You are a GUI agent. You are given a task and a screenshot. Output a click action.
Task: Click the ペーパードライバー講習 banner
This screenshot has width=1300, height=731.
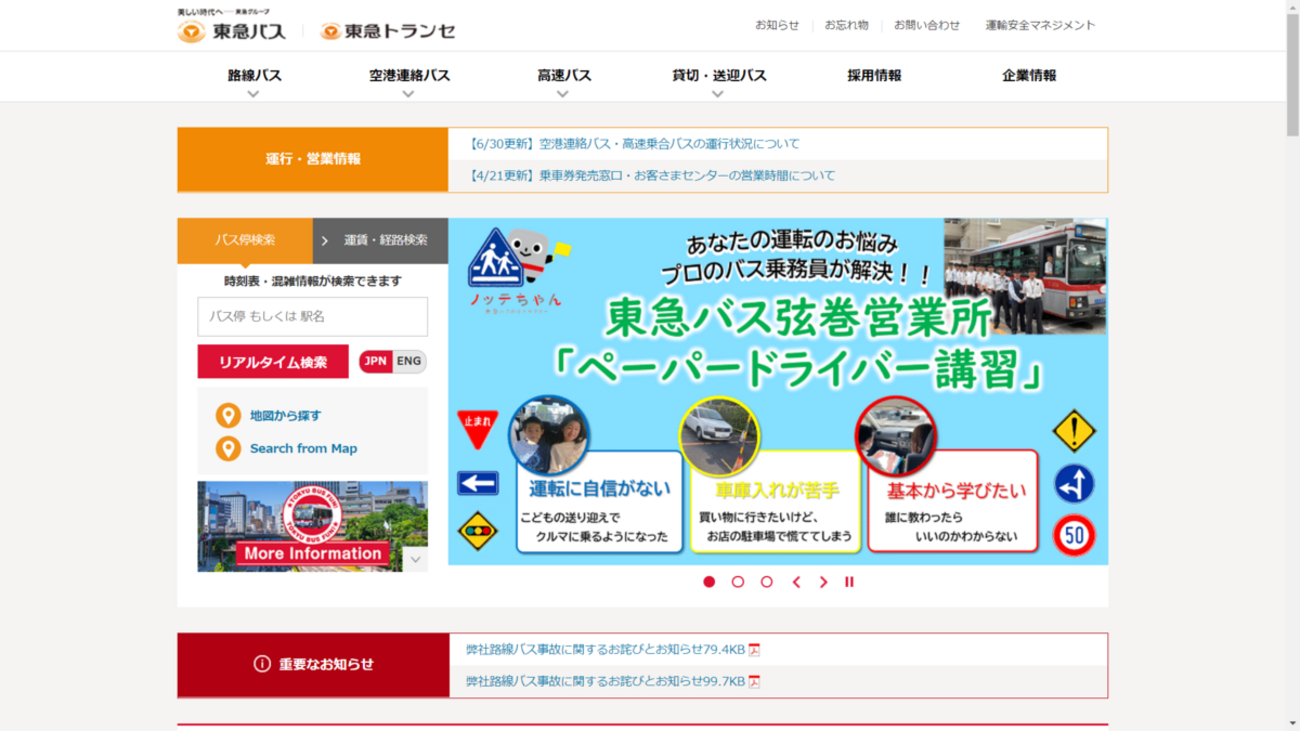(778, 392)
